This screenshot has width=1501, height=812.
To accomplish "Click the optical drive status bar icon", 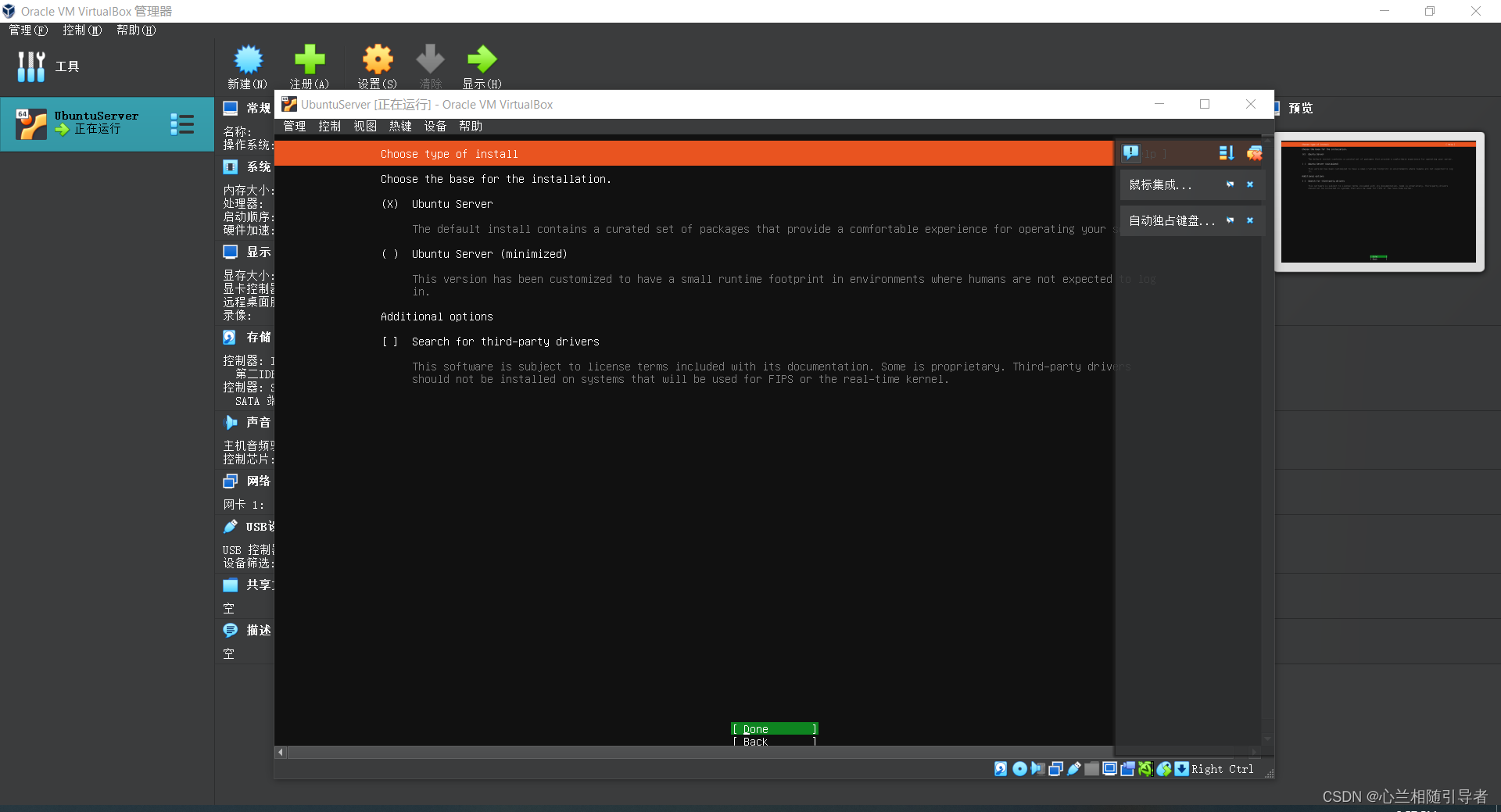I will point(1019,769).
